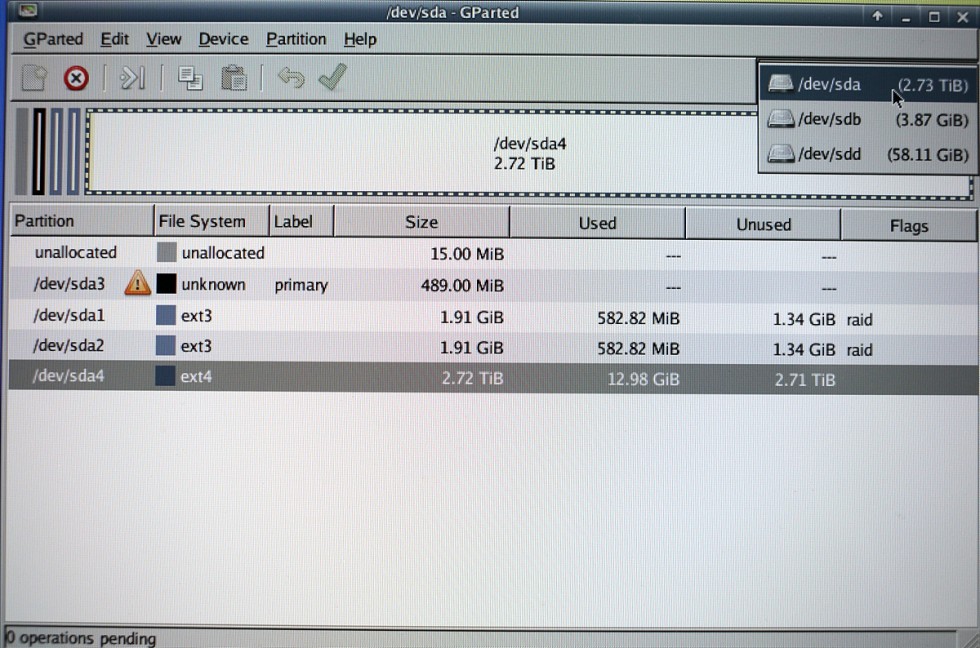
Task: Switch to /dev/sdd 58.11 GiB device
Action: point(866,154)
